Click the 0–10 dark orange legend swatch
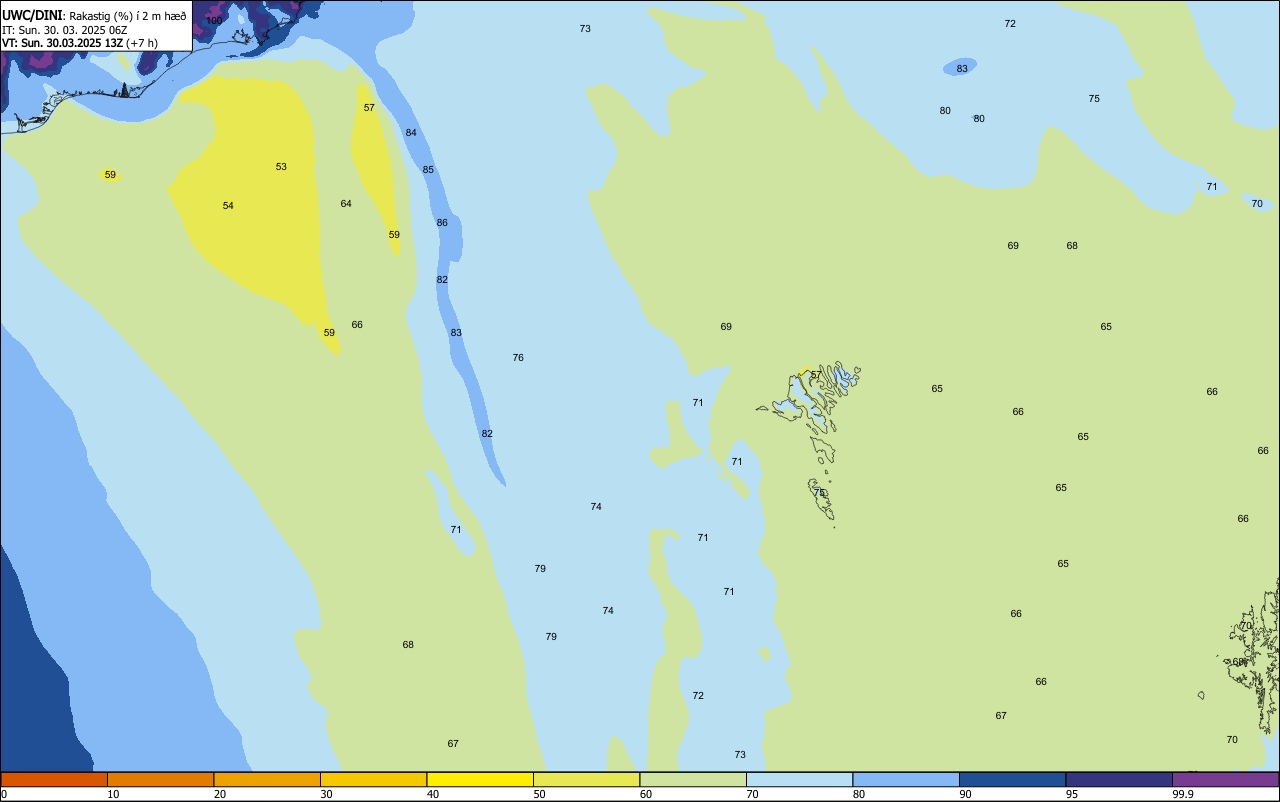The height and width of the screenshot is (802, 1280). [54, 779]
